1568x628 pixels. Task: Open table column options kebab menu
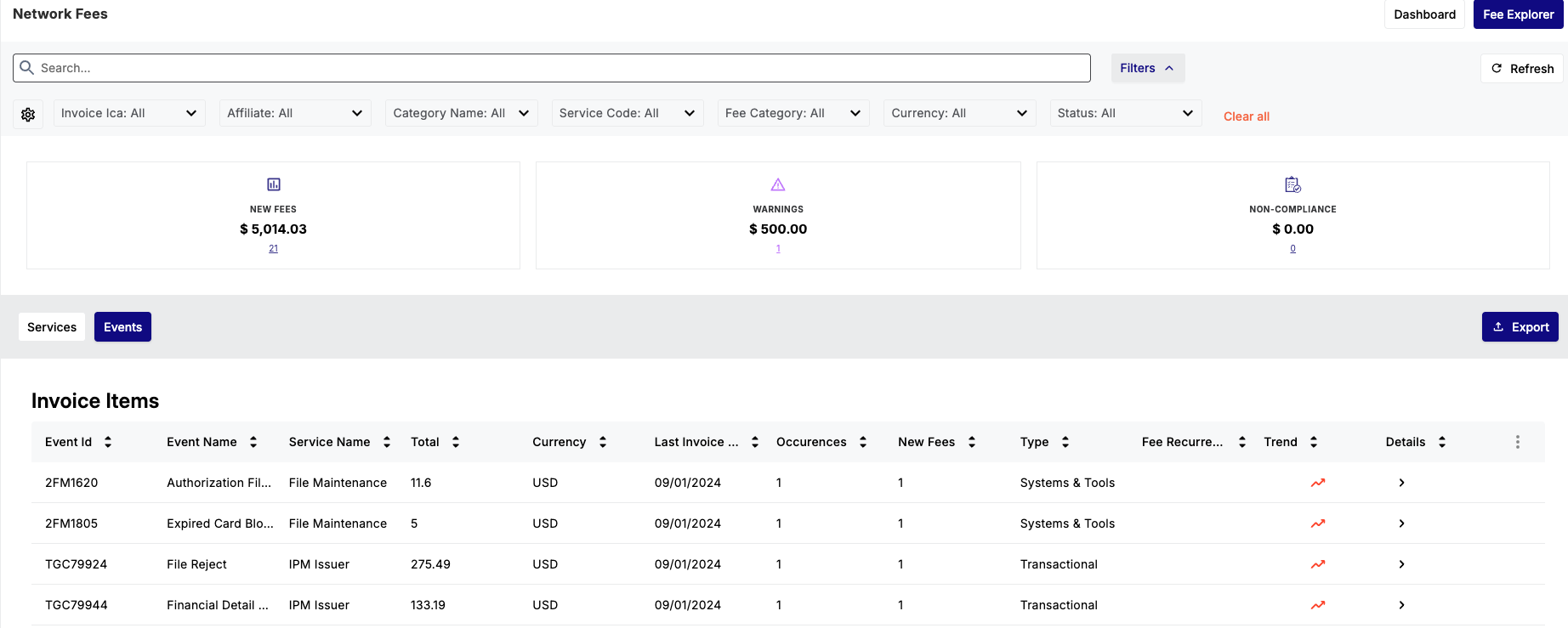1518,442
